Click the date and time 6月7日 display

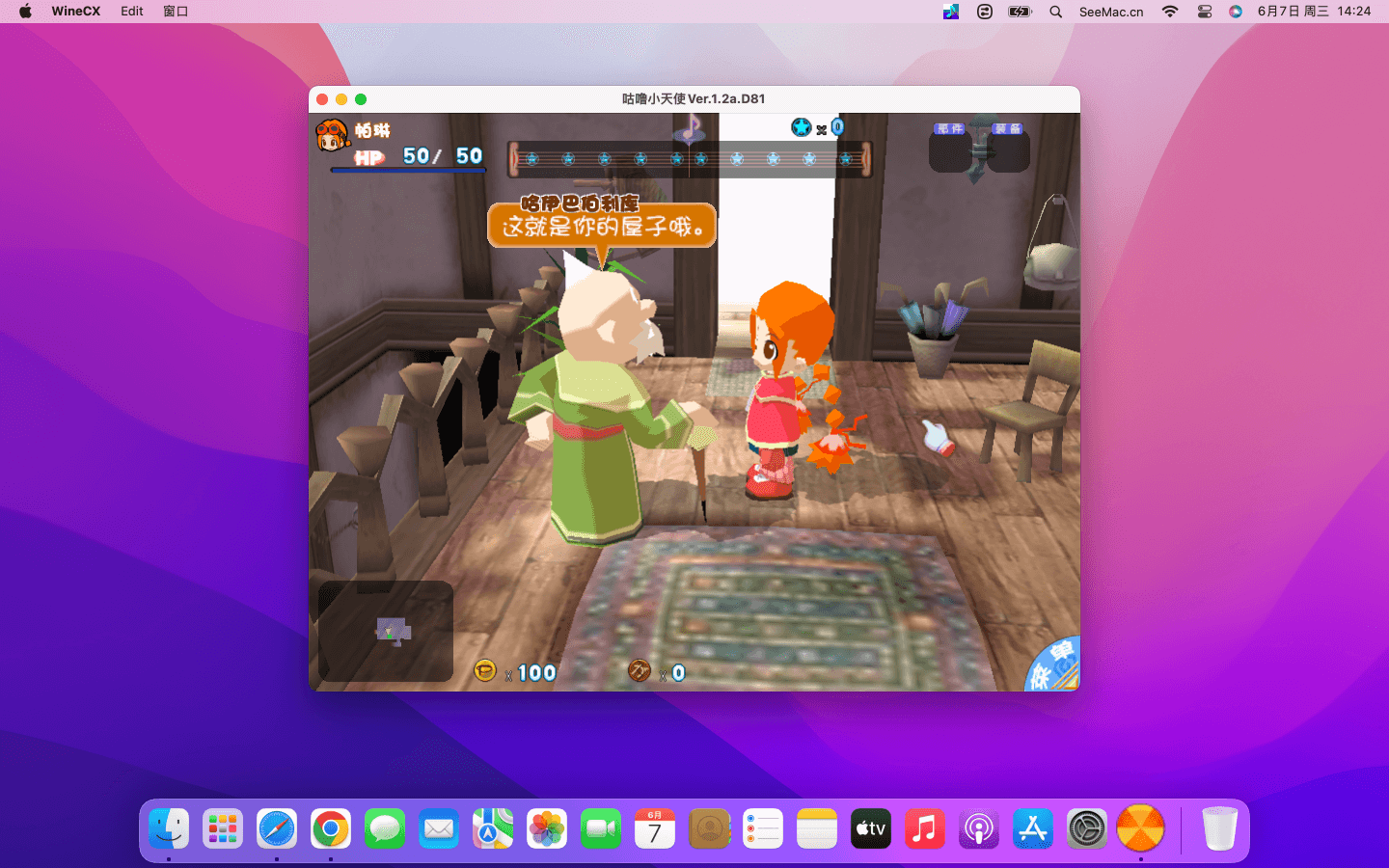[1314, 12]
